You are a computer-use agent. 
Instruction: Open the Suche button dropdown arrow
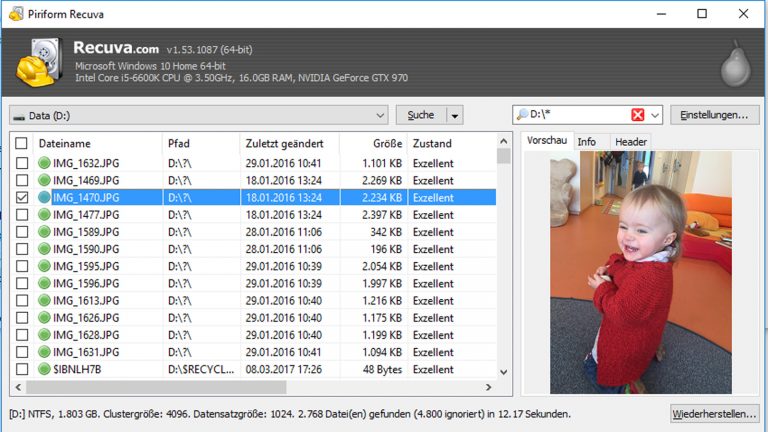click(455, 115)
